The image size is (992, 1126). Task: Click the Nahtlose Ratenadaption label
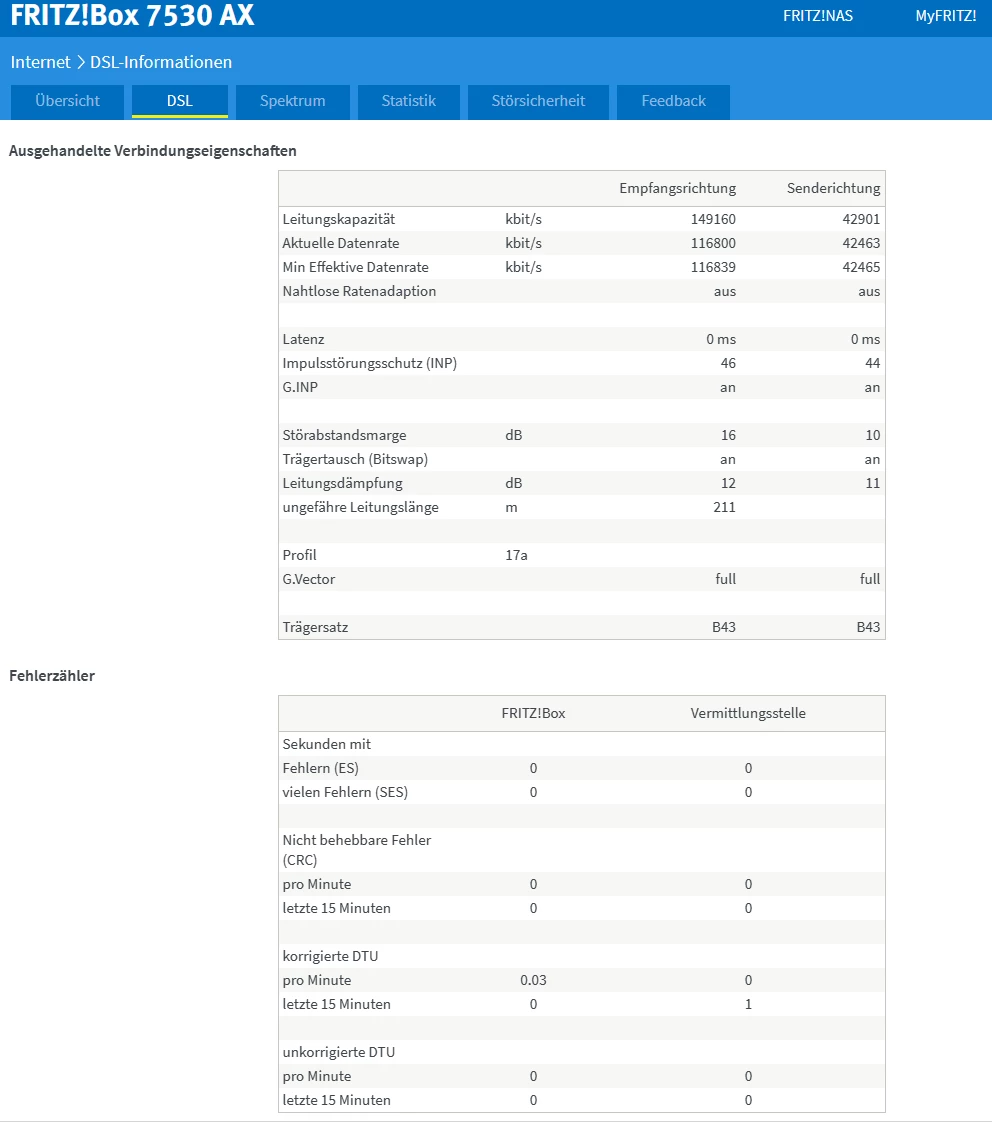tap(359, 292)
